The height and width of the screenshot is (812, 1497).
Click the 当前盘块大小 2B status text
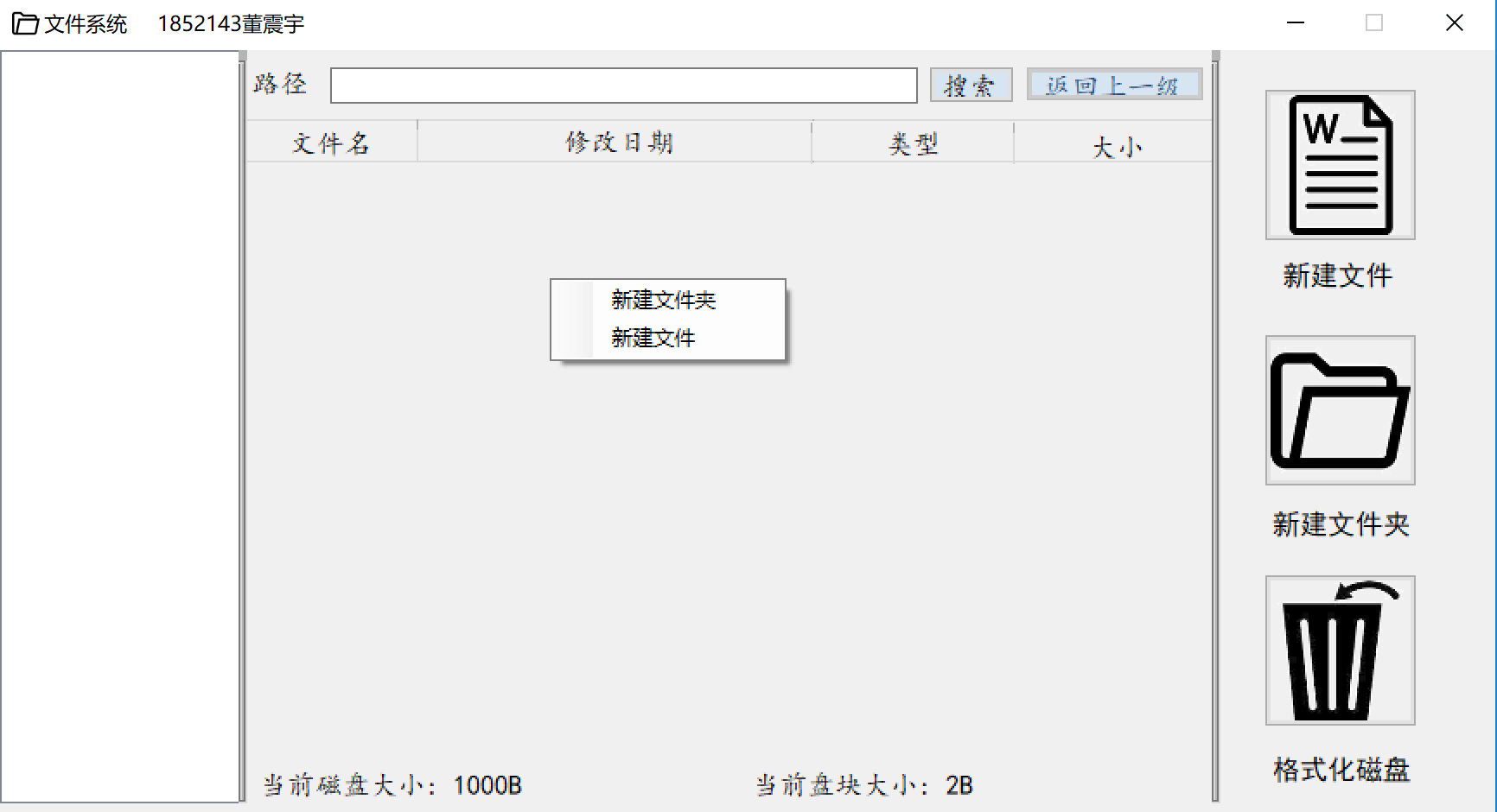coord(862,785)
